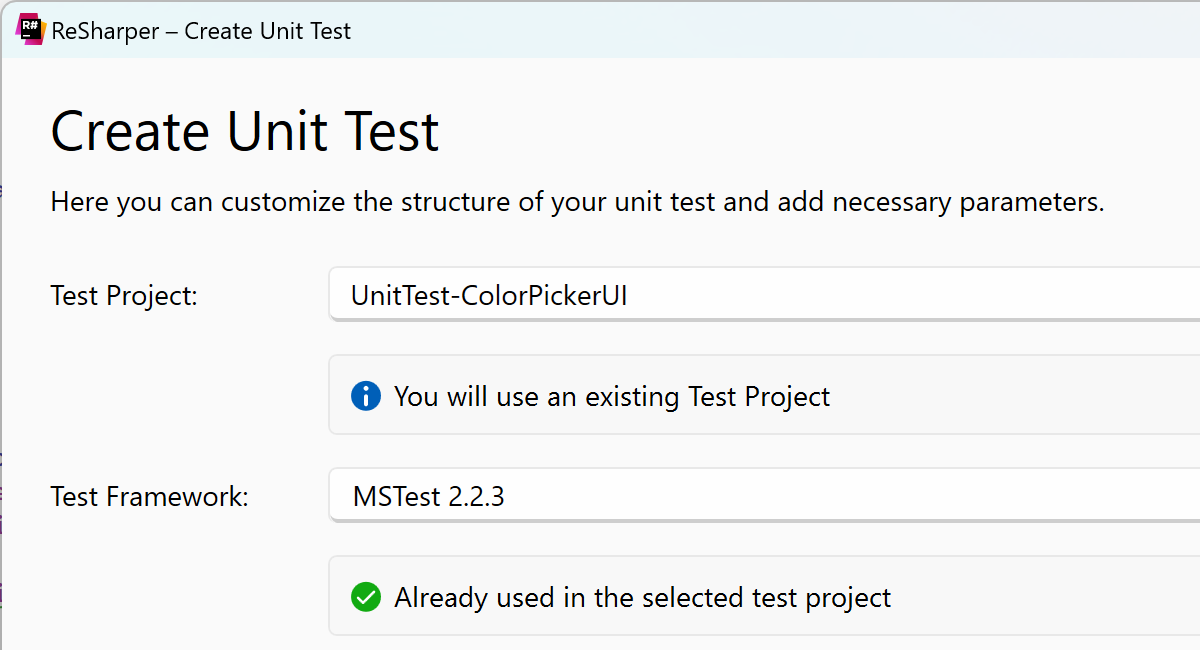Click "Already used in the selected test project" message

click(642, 598)
